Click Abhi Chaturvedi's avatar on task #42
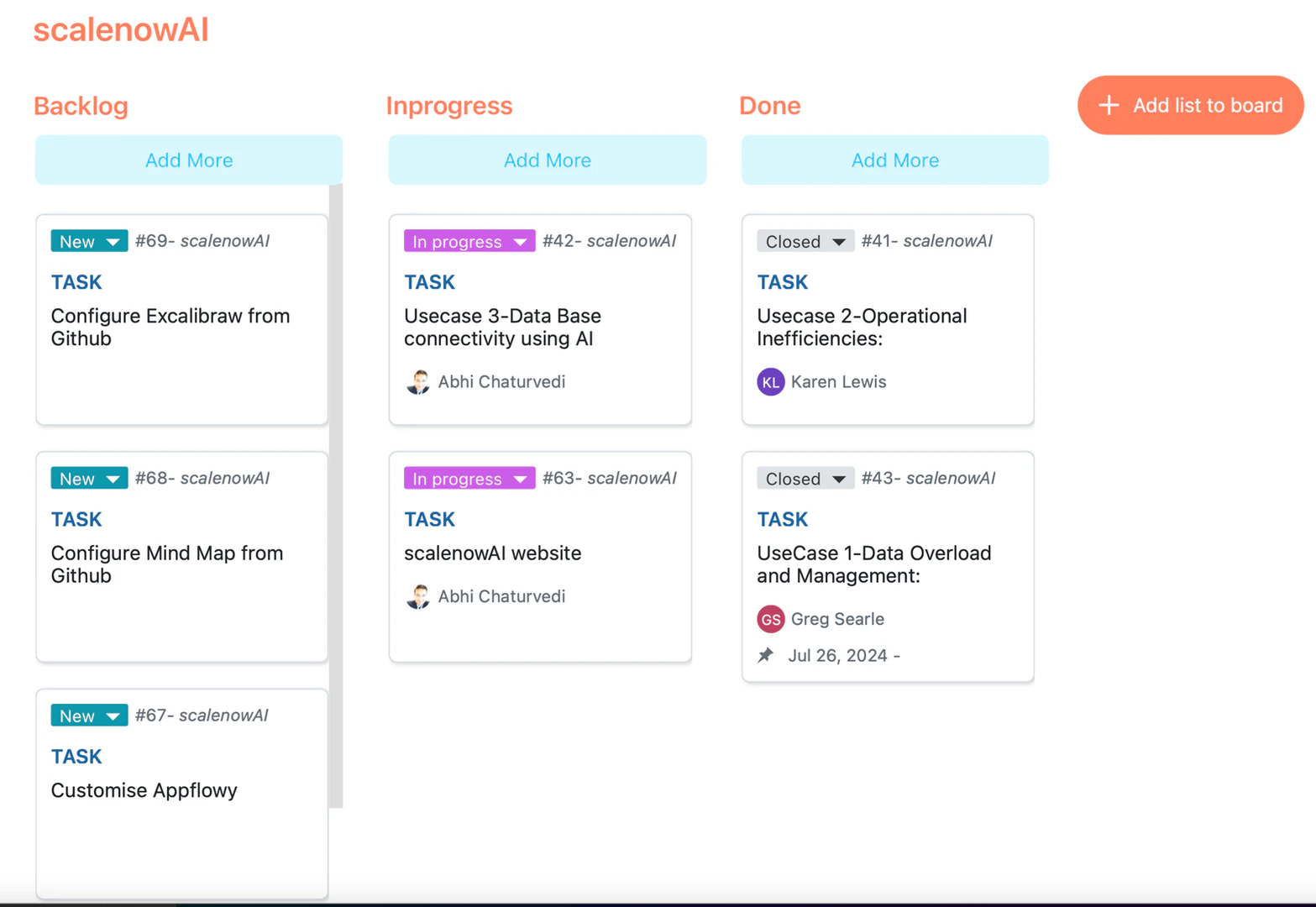 coord(419,381)
